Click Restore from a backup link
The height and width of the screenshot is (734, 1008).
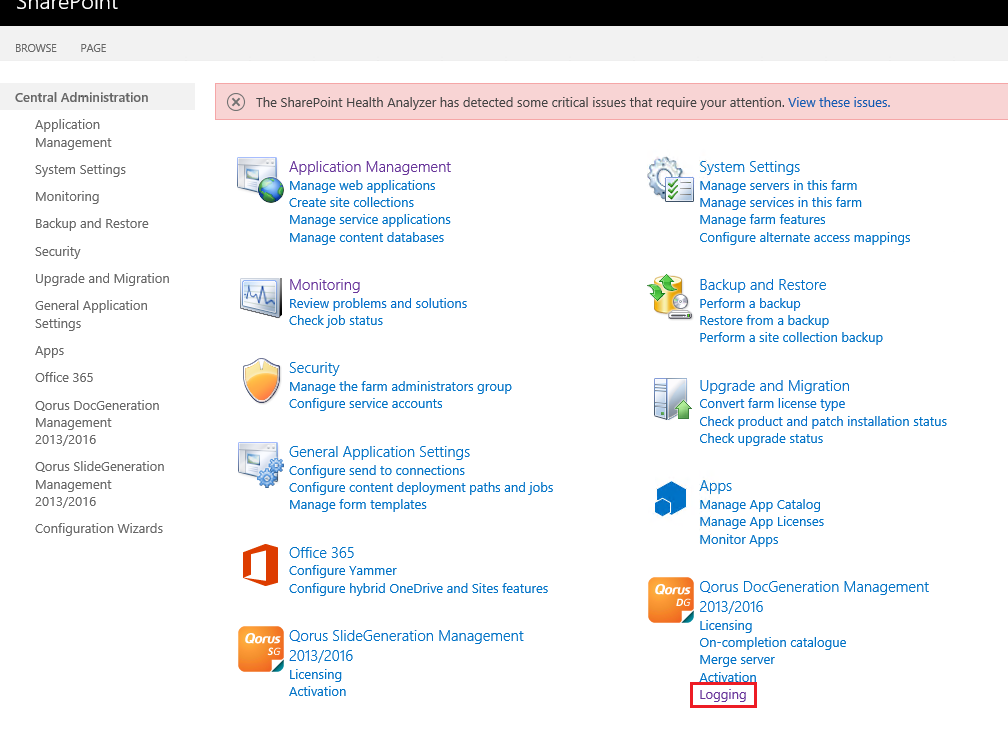[764, 321]
